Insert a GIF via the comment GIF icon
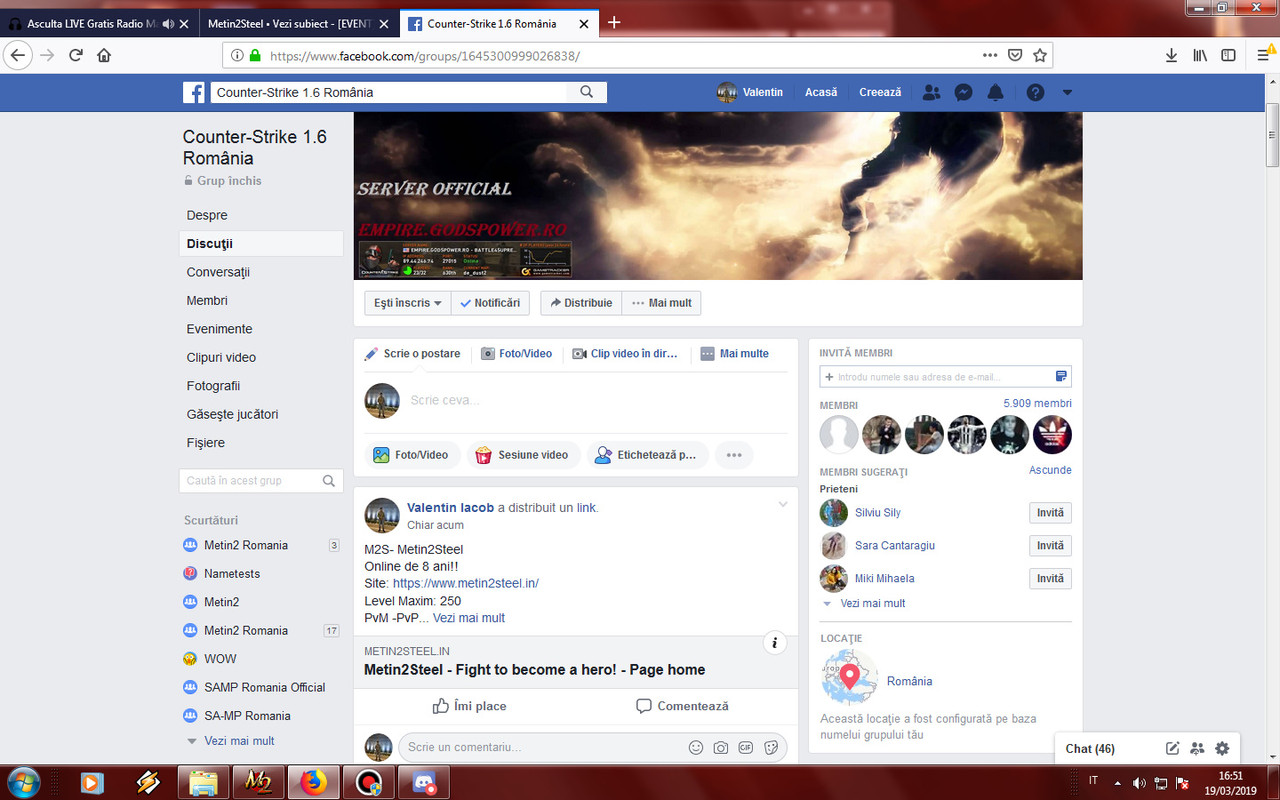Image resolution: width=1280 pixels, height=800 pixels. coord(745,747)
